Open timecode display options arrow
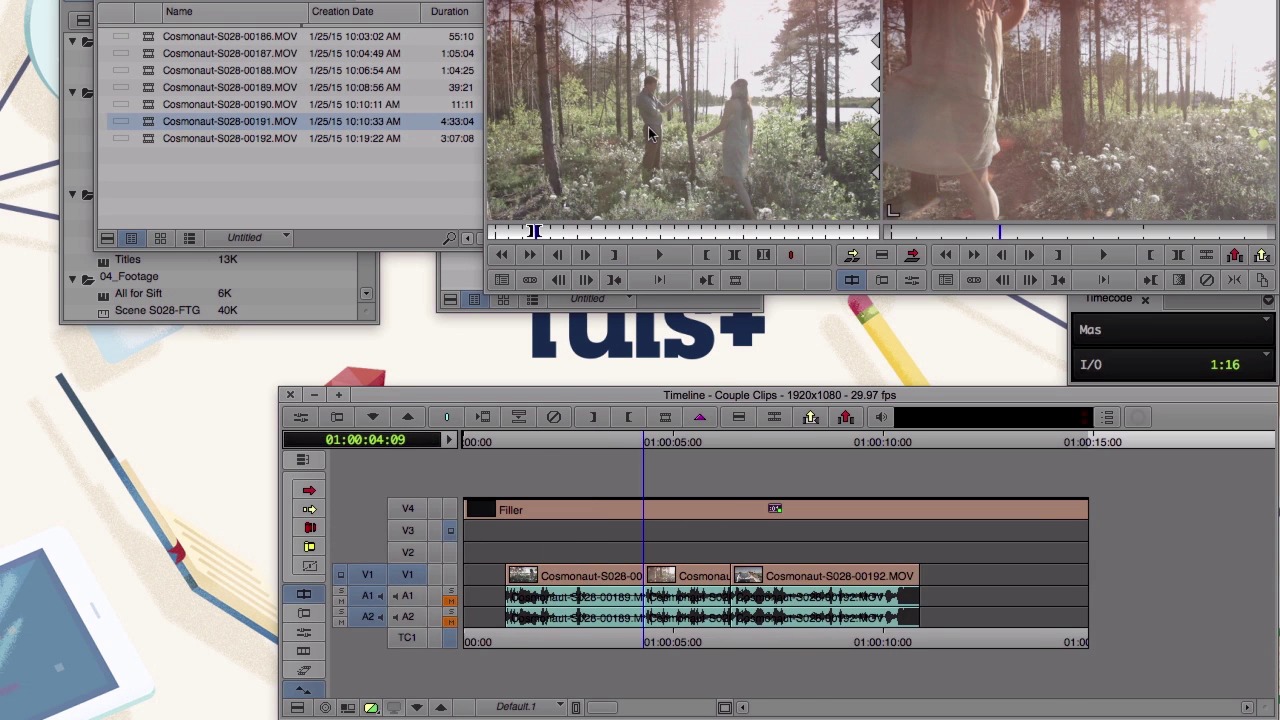The image size is (1280, 720). pyautogui.click(x=449, y=440)
